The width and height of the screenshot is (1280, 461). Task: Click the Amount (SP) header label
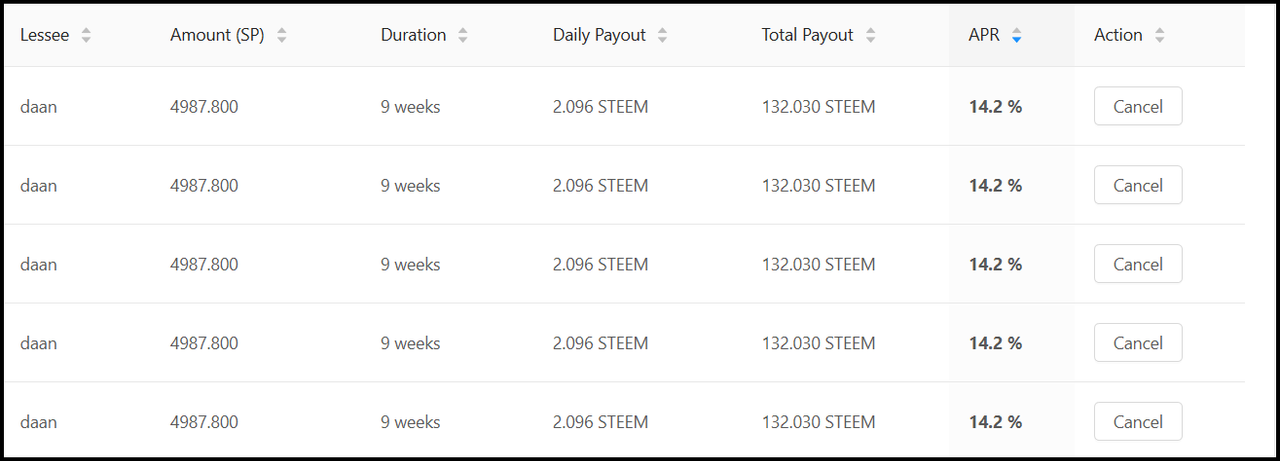(217, 35)
